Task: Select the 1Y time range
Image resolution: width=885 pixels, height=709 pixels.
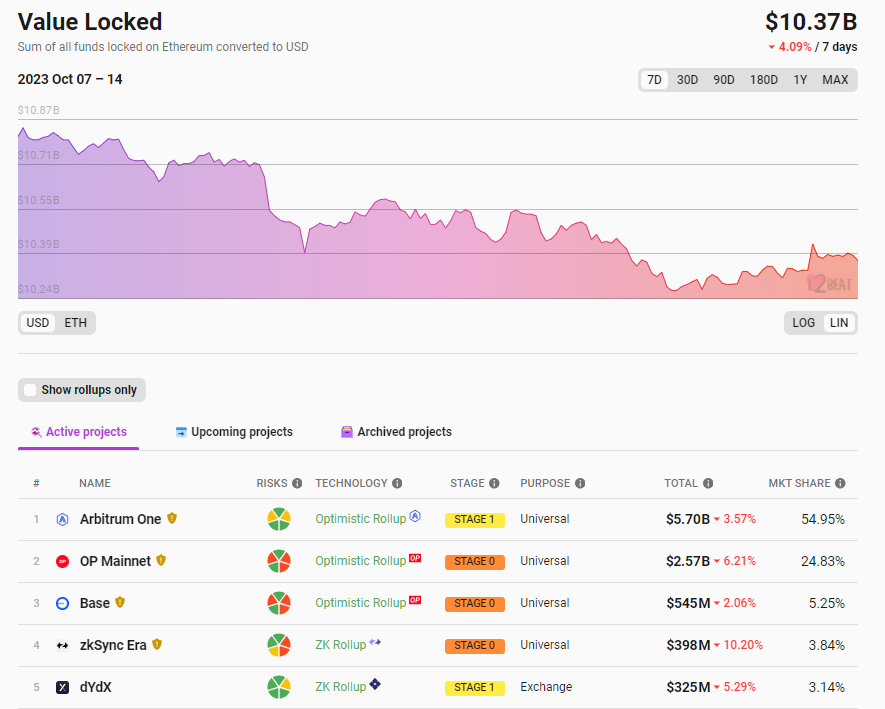Action: click(800, 80)
